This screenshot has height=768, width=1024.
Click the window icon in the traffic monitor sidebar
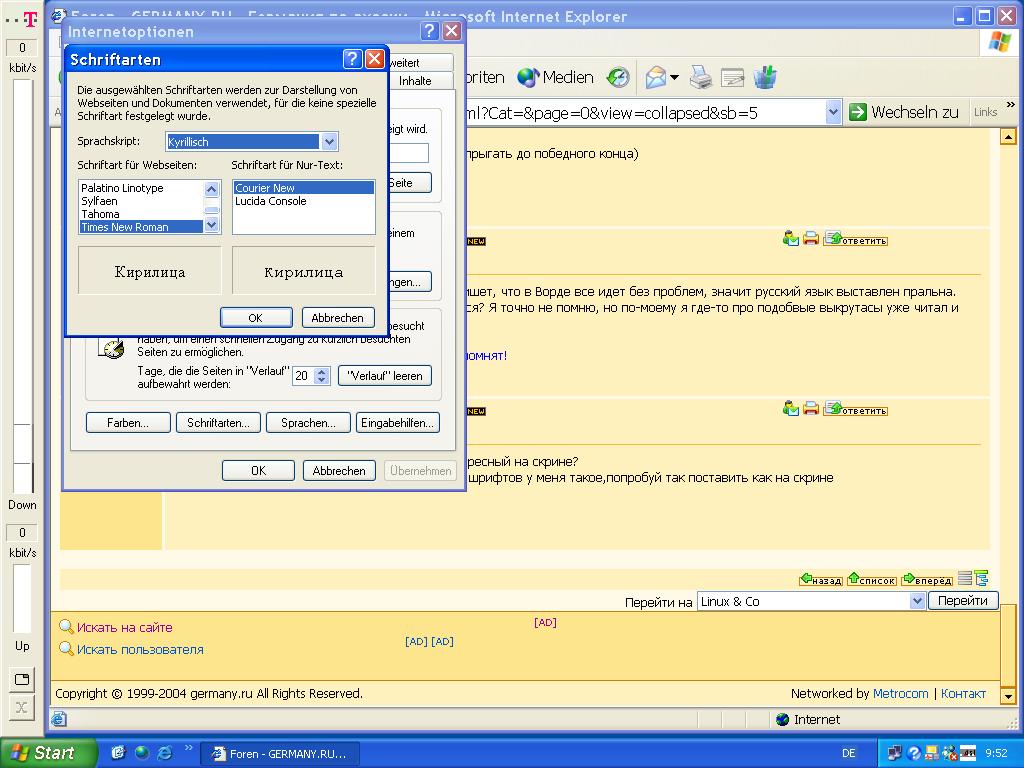(x=22, y=679)
